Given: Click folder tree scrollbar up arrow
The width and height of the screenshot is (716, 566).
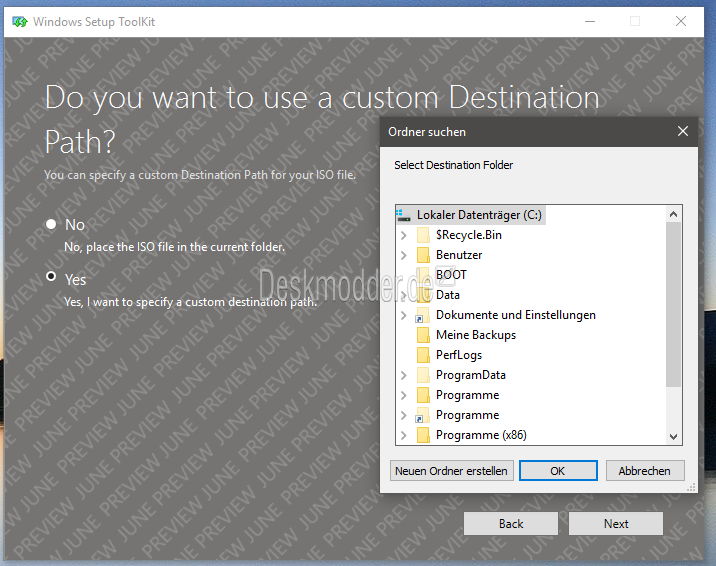Looking at the screenshot, I should (673, 214).
